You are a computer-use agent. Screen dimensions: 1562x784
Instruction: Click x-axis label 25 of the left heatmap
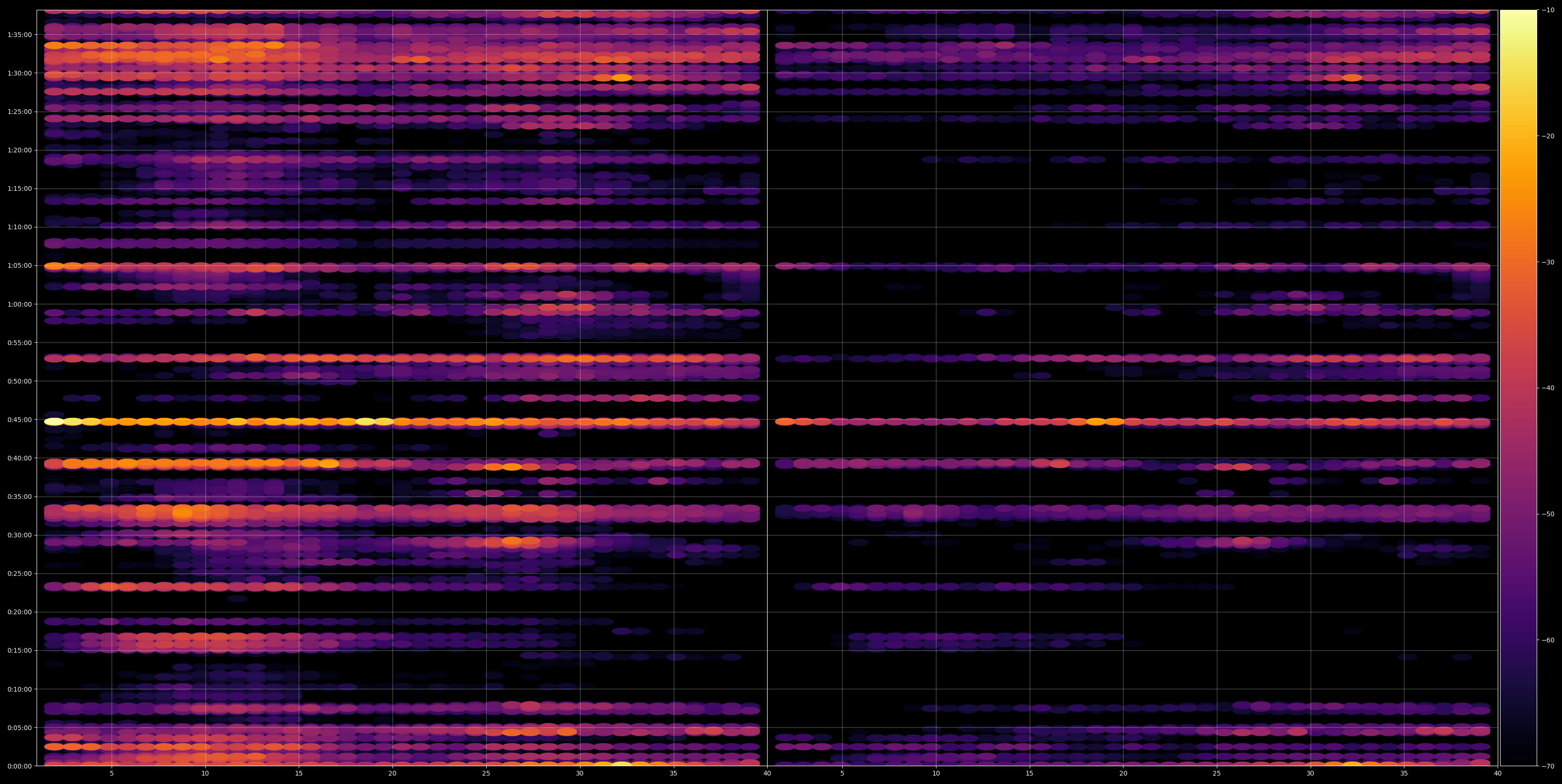point(486,774)
